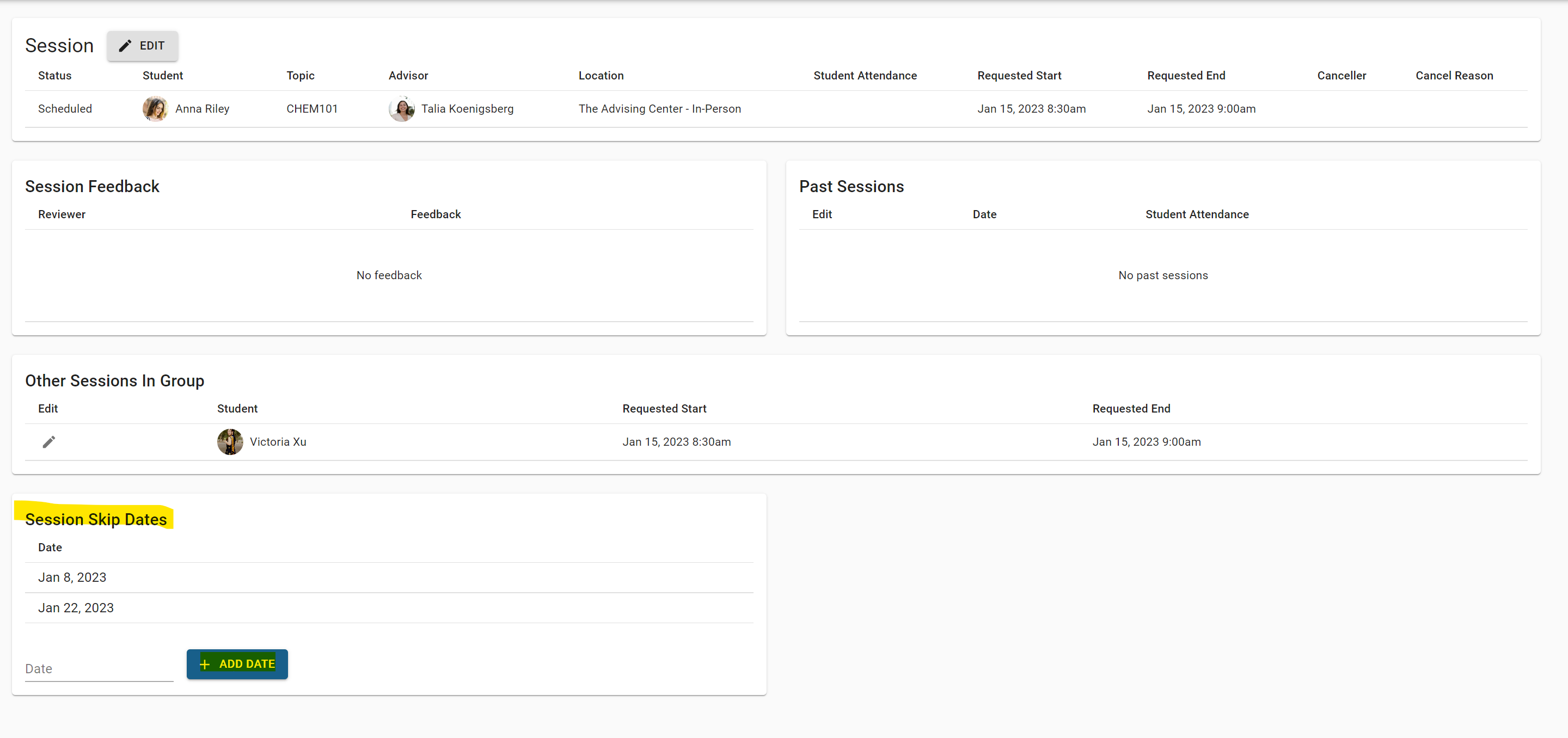This screenshot has width=1568, height=738.
Task: Click the Scheduled status cell
Action: (x=65, y=109)
